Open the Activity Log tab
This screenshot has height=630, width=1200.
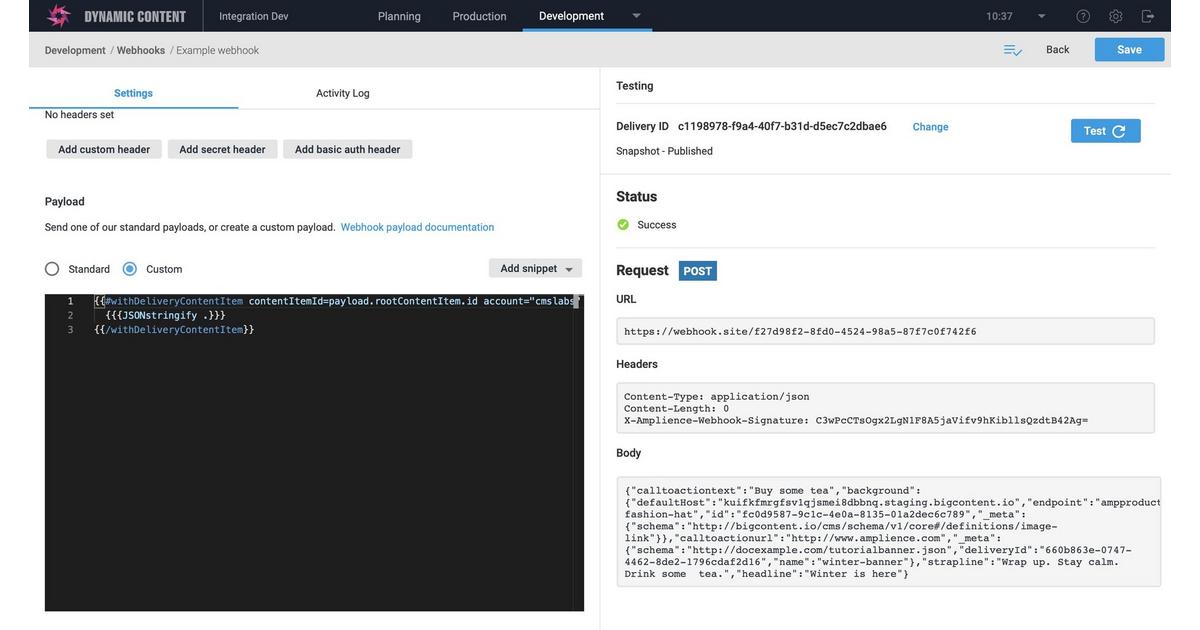(x=343, y=93)
